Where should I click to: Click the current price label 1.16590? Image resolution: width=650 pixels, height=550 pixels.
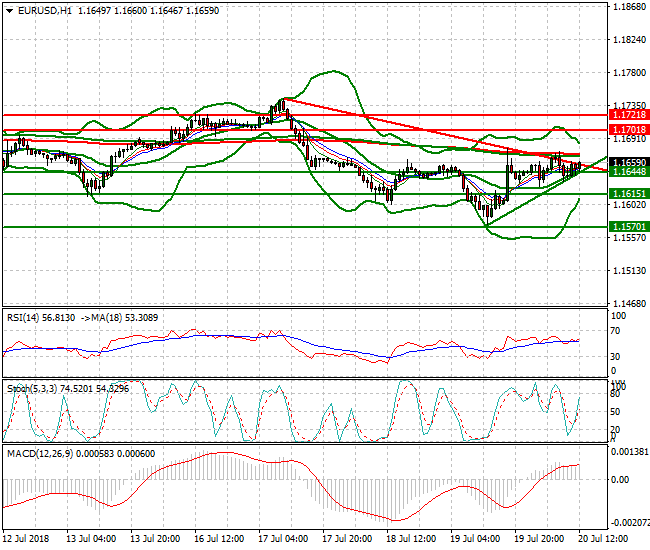pos(629,162)
